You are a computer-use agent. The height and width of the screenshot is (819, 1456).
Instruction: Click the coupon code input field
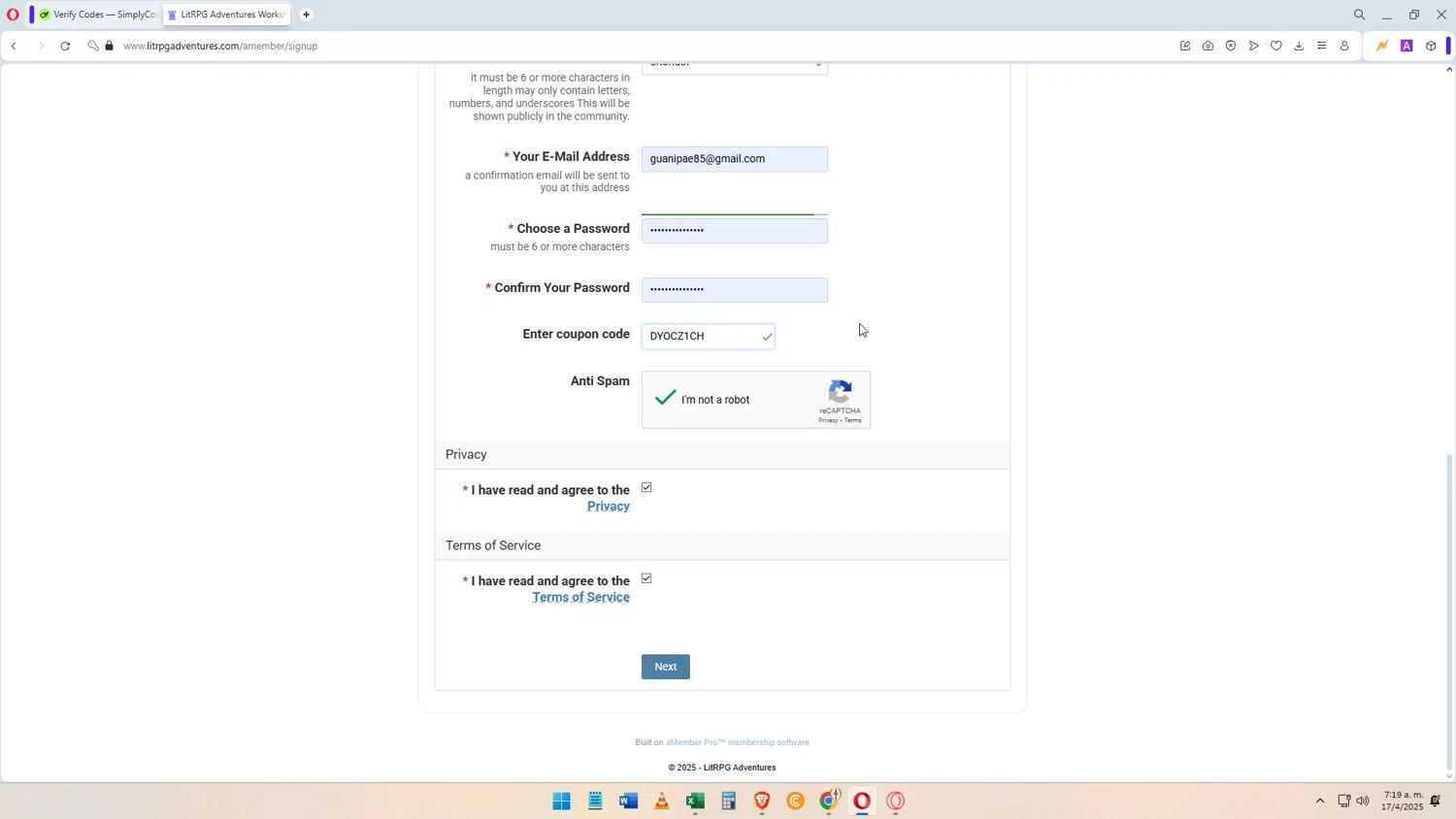(x=708, y=336)
